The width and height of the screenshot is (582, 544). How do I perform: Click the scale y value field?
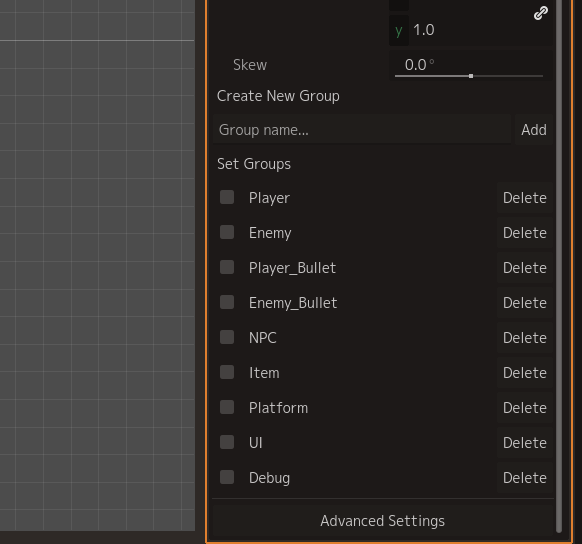(471, 30)
